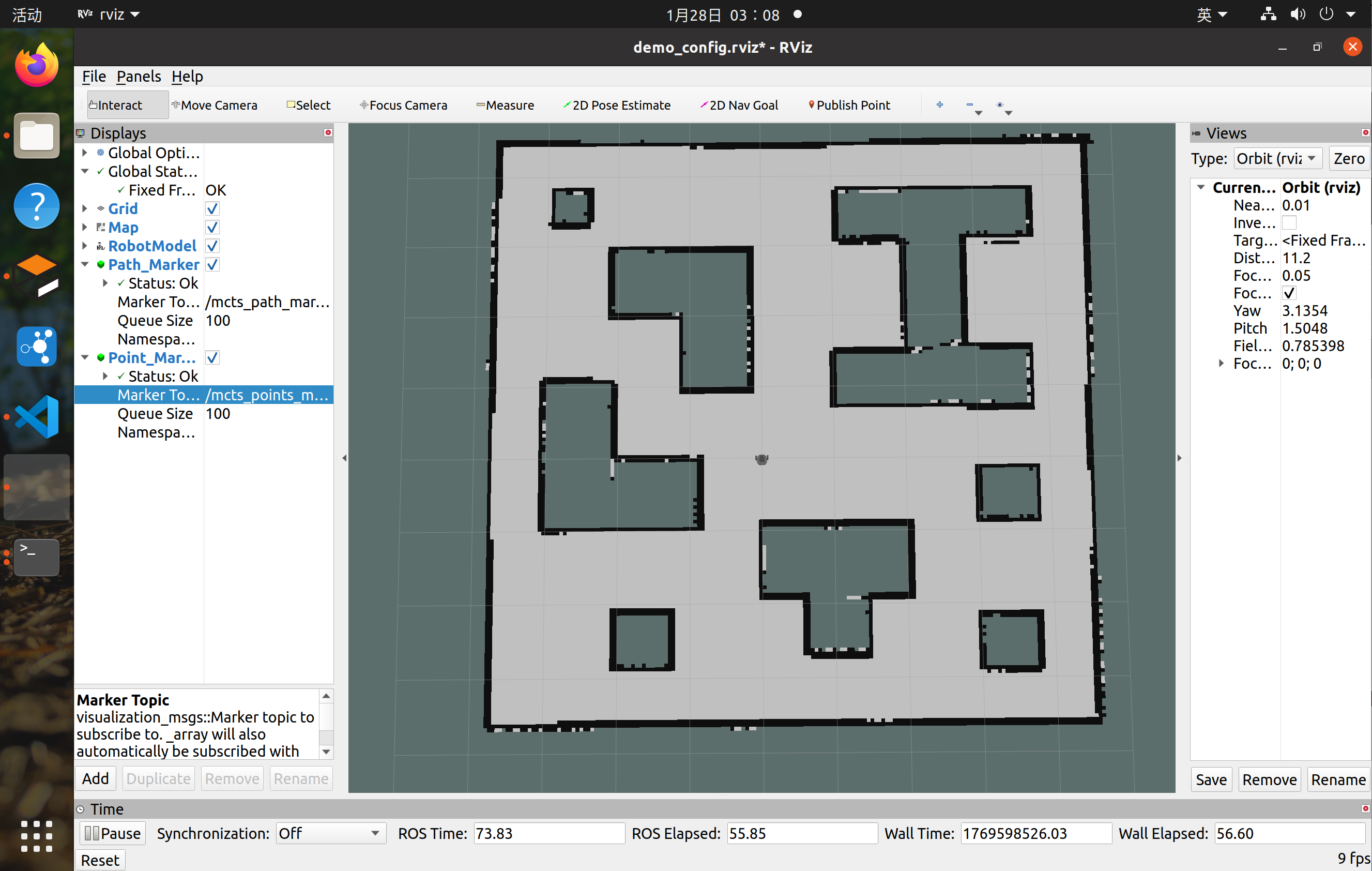Click the plus add-tool toolbar icon
Image resolution: width=1372 pixels, height=871 pixels.
[939, 104]
